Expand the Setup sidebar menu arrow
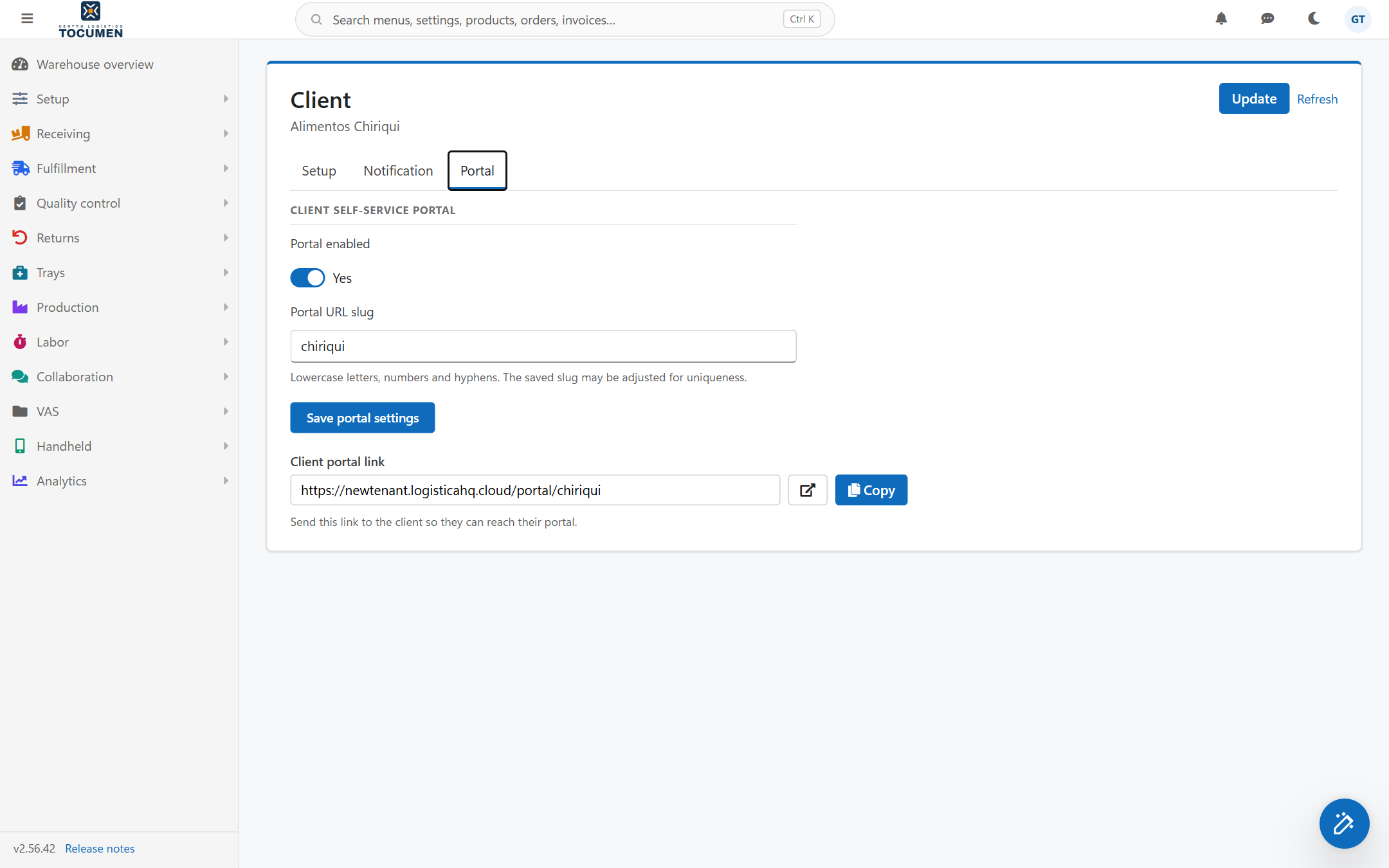The height and width of the screenshot is (868, 1389). tap(226, 99)
